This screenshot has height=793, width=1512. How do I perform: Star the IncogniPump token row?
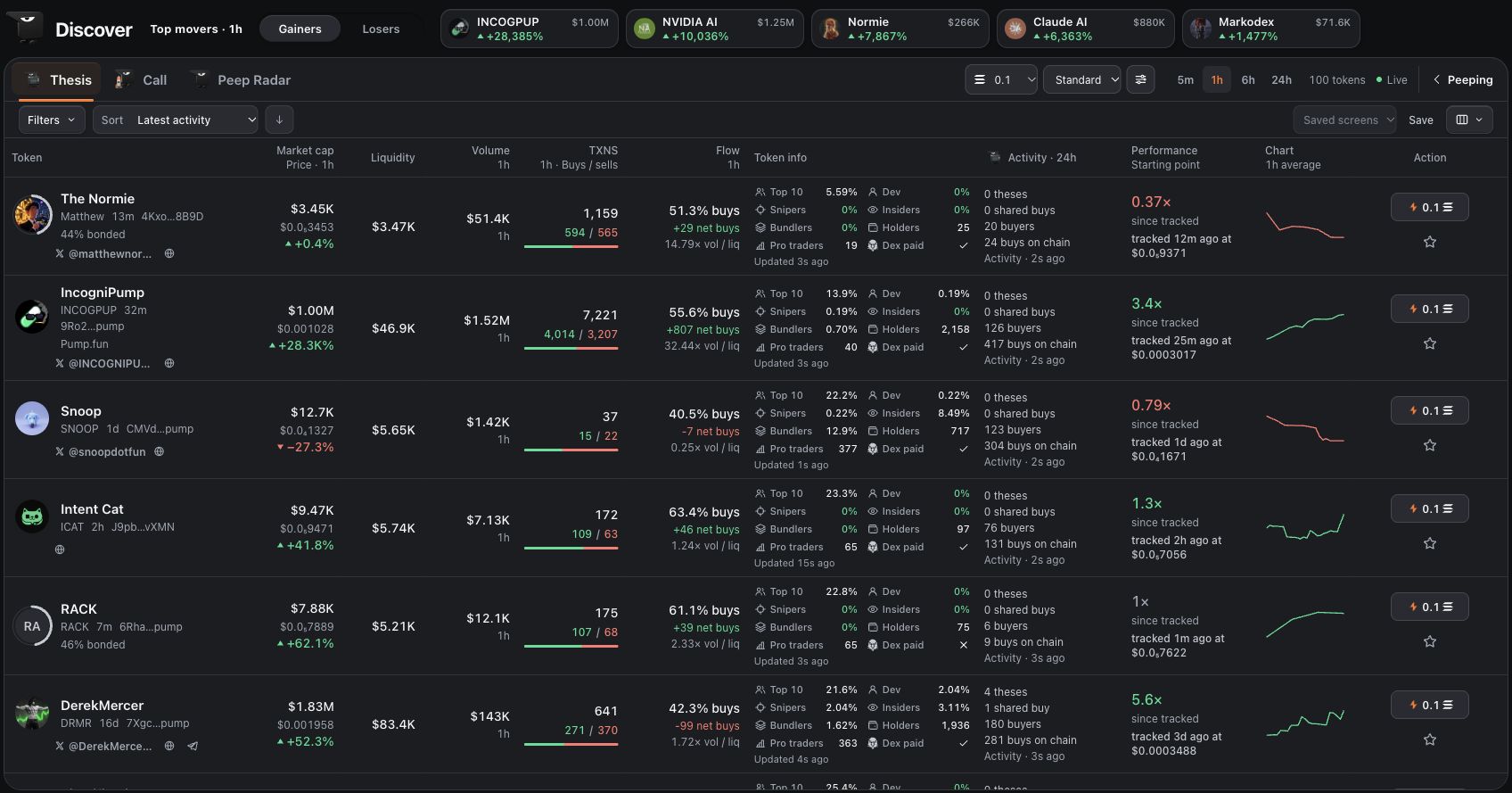point(1430,343)
